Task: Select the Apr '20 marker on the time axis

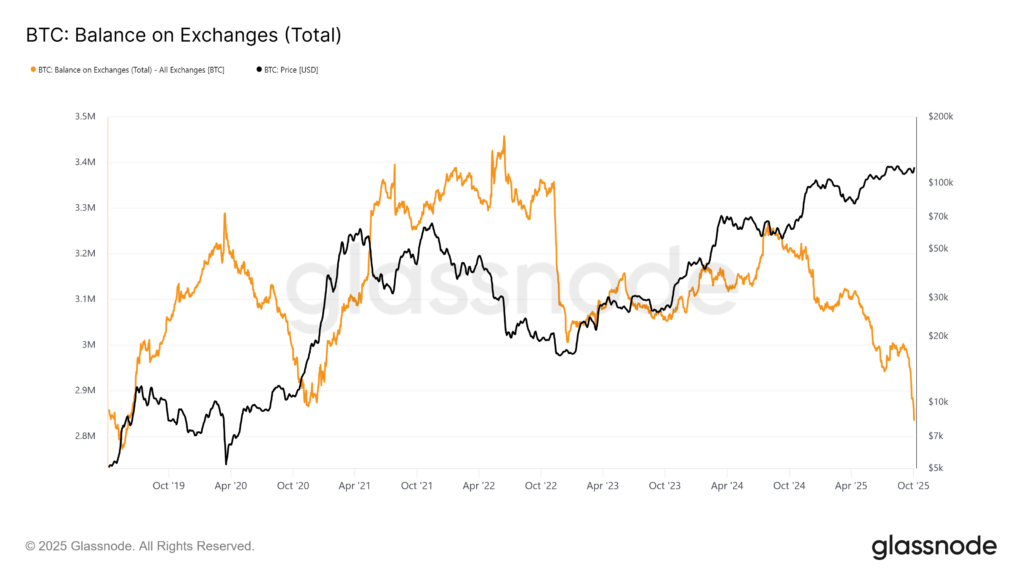Action: point(231,485)
